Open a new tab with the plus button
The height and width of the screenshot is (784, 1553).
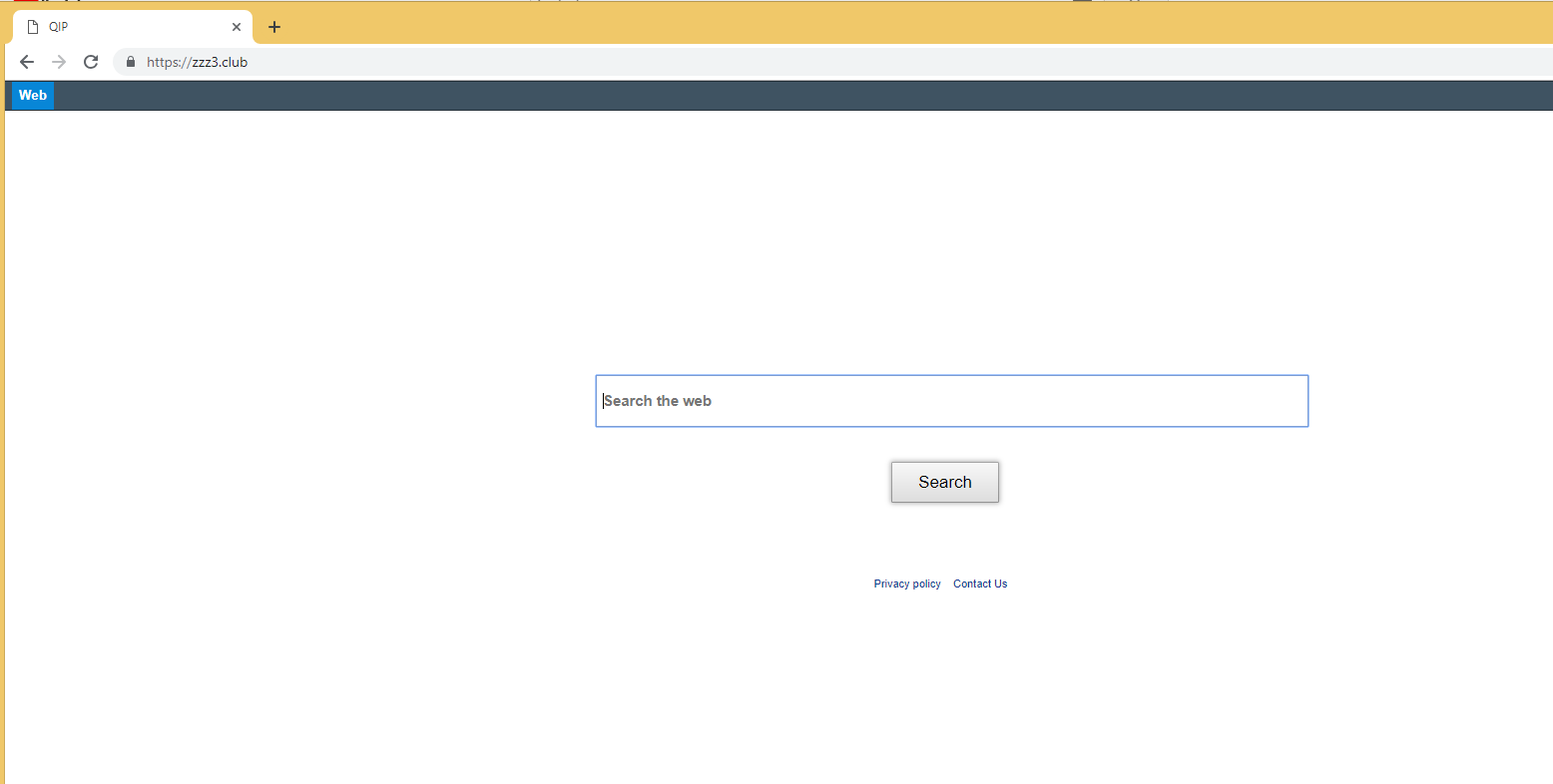point(274,27)
